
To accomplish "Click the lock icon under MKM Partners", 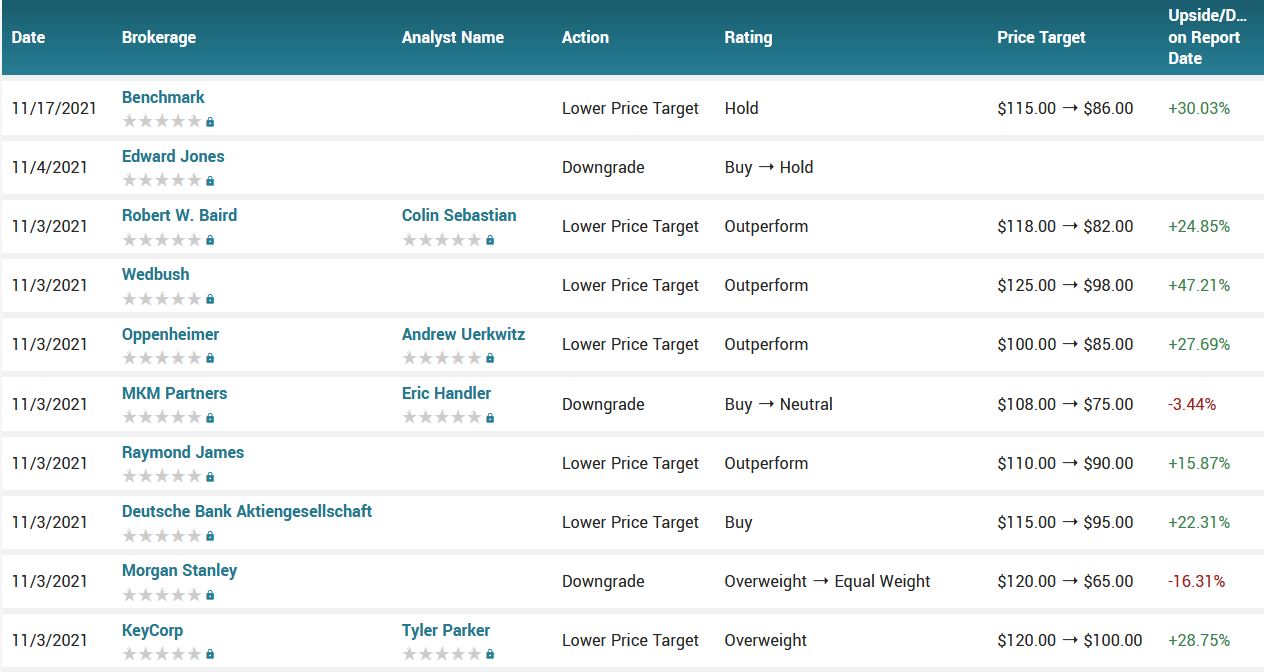I will click(210, 418).
